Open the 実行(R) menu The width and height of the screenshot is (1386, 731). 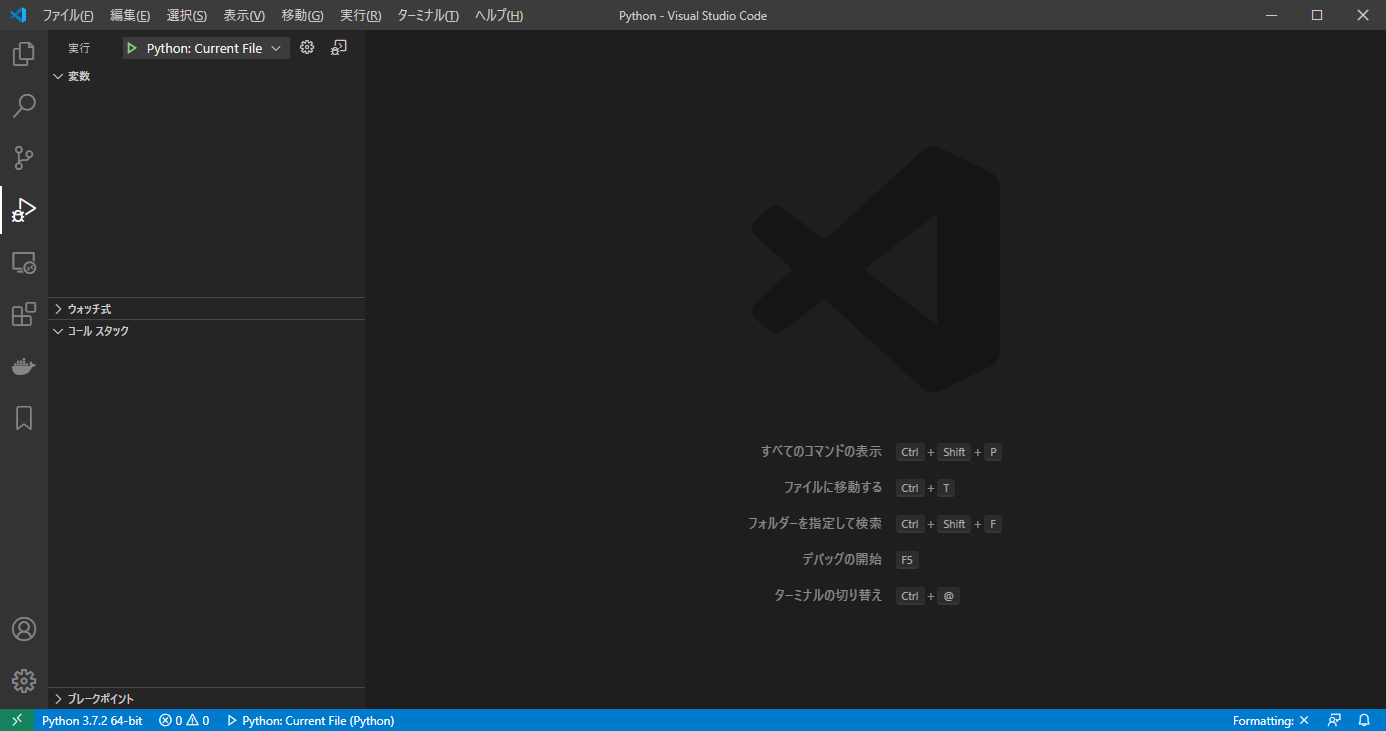(360, 15)
